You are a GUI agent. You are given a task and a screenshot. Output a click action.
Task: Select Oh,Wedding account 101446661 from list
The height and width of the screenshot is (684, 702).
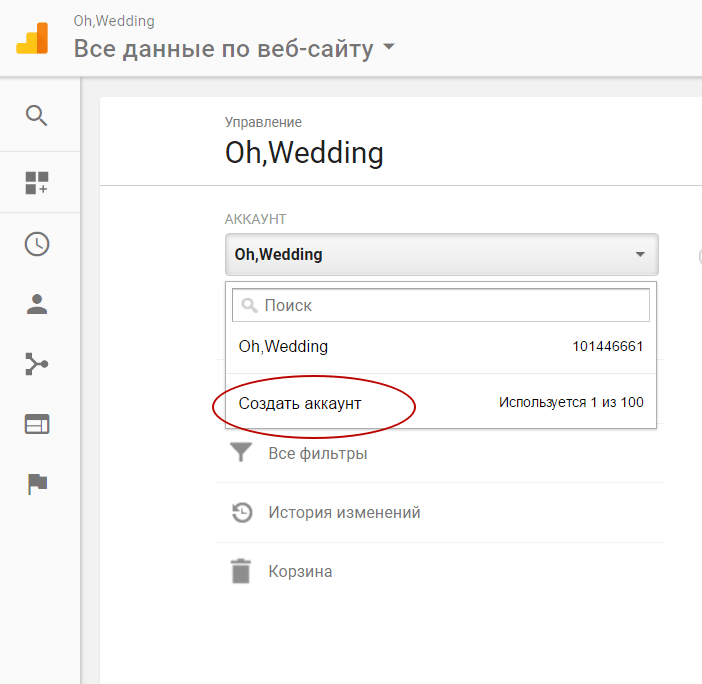coord(440,347)
